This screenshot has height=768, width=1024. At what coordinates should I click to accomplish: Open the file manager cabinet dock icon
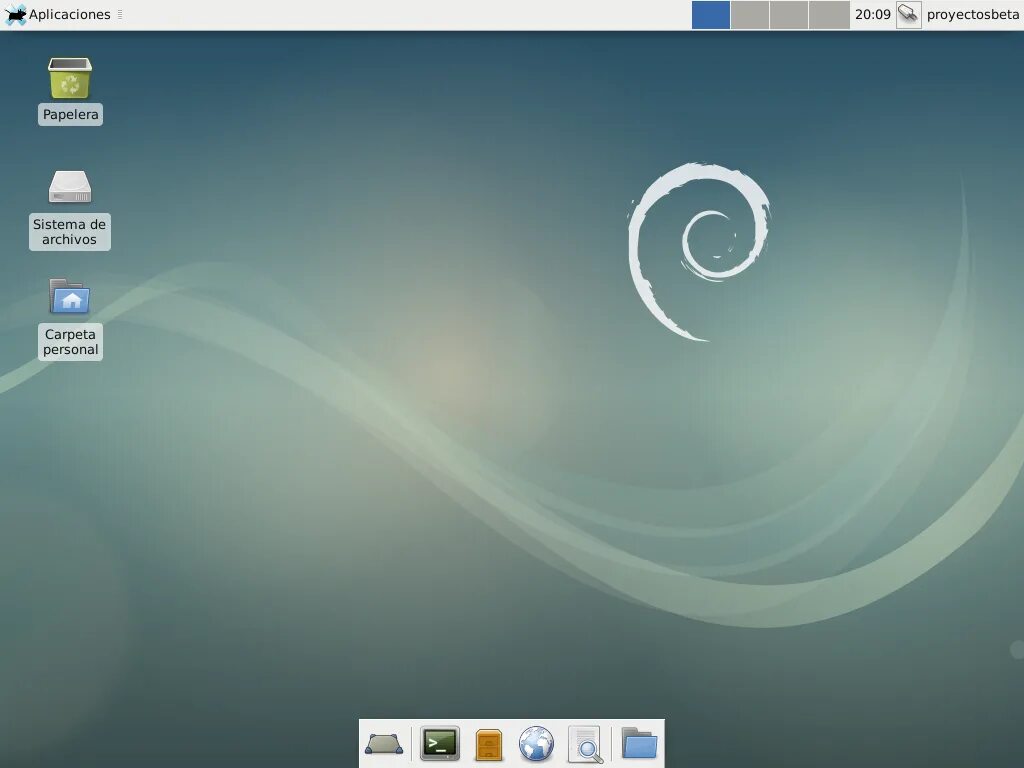click(x=488, y=744)
